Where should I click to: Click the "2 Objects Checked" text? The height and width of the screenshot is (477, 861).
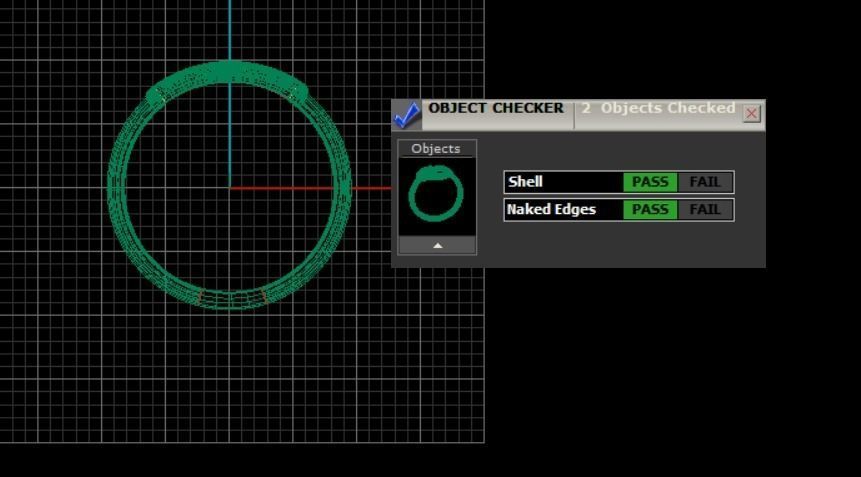point(658,108)
